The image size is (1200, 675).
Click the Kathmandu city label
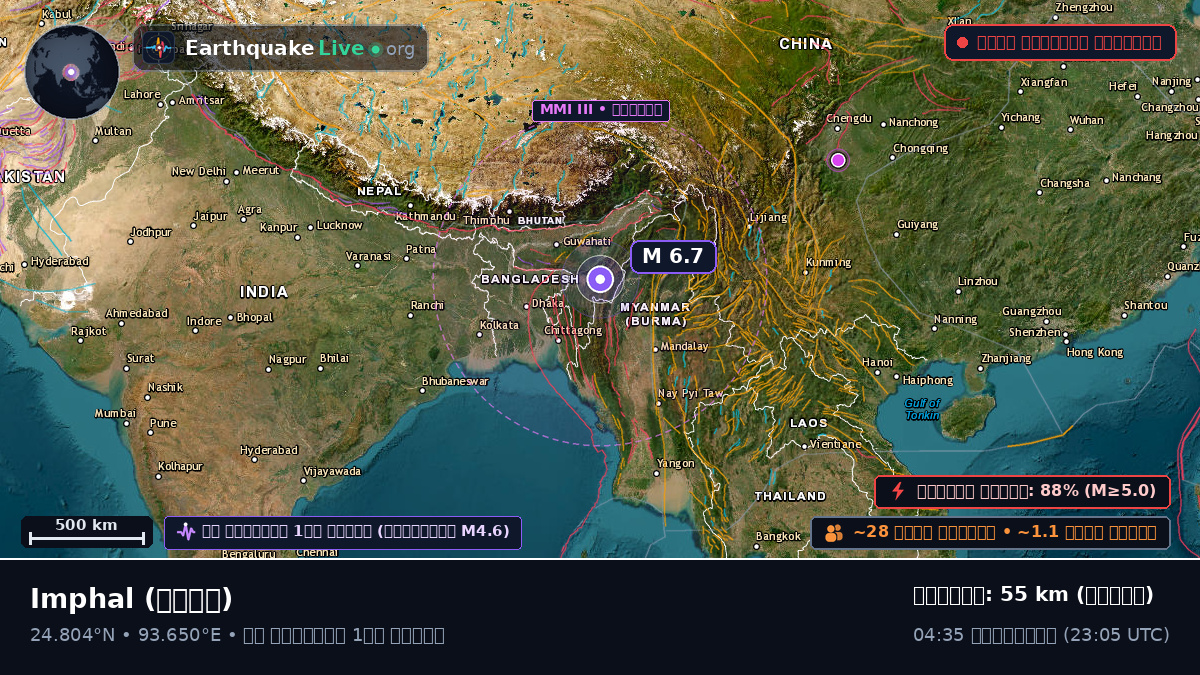coord(426,216)
